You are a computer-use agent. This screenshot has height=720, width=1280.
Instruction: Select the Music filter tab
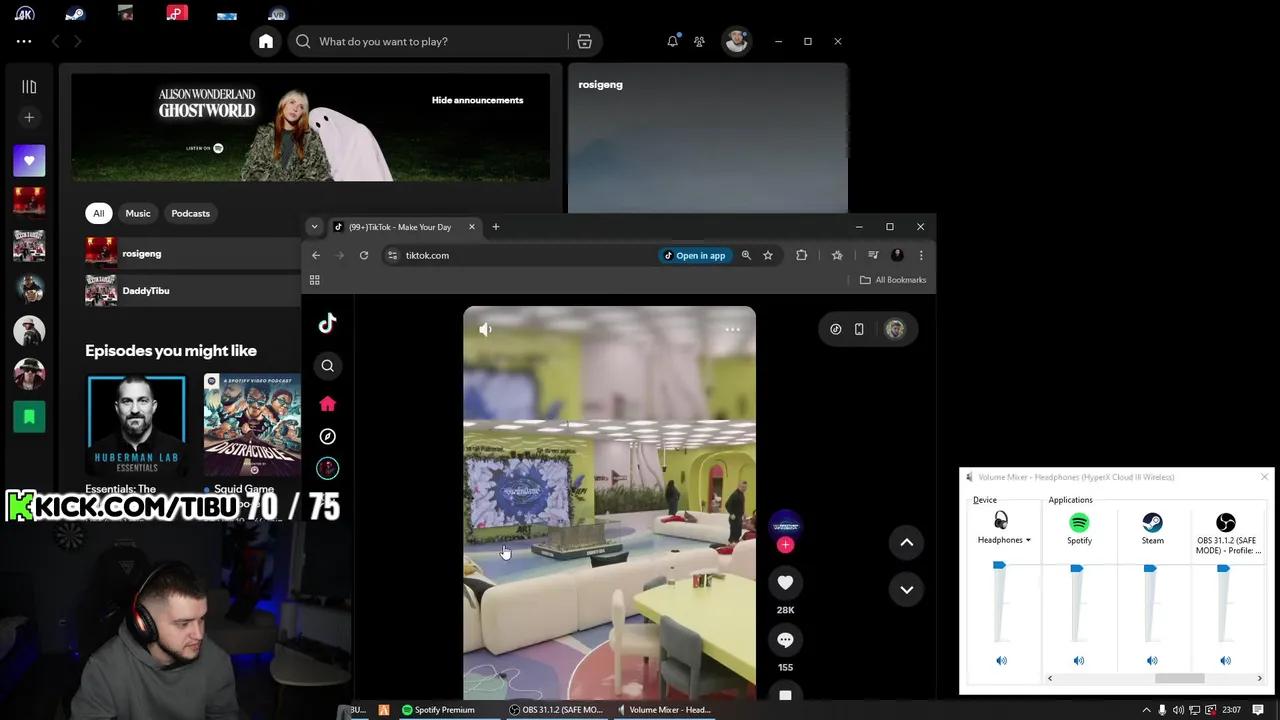(138, 213)
